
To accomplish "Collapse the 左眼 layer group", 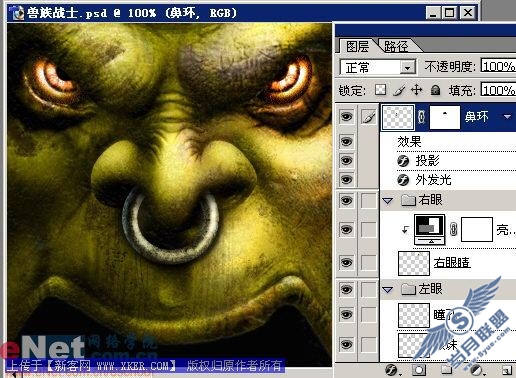I will pyautogui.click(x=387, y=289).
